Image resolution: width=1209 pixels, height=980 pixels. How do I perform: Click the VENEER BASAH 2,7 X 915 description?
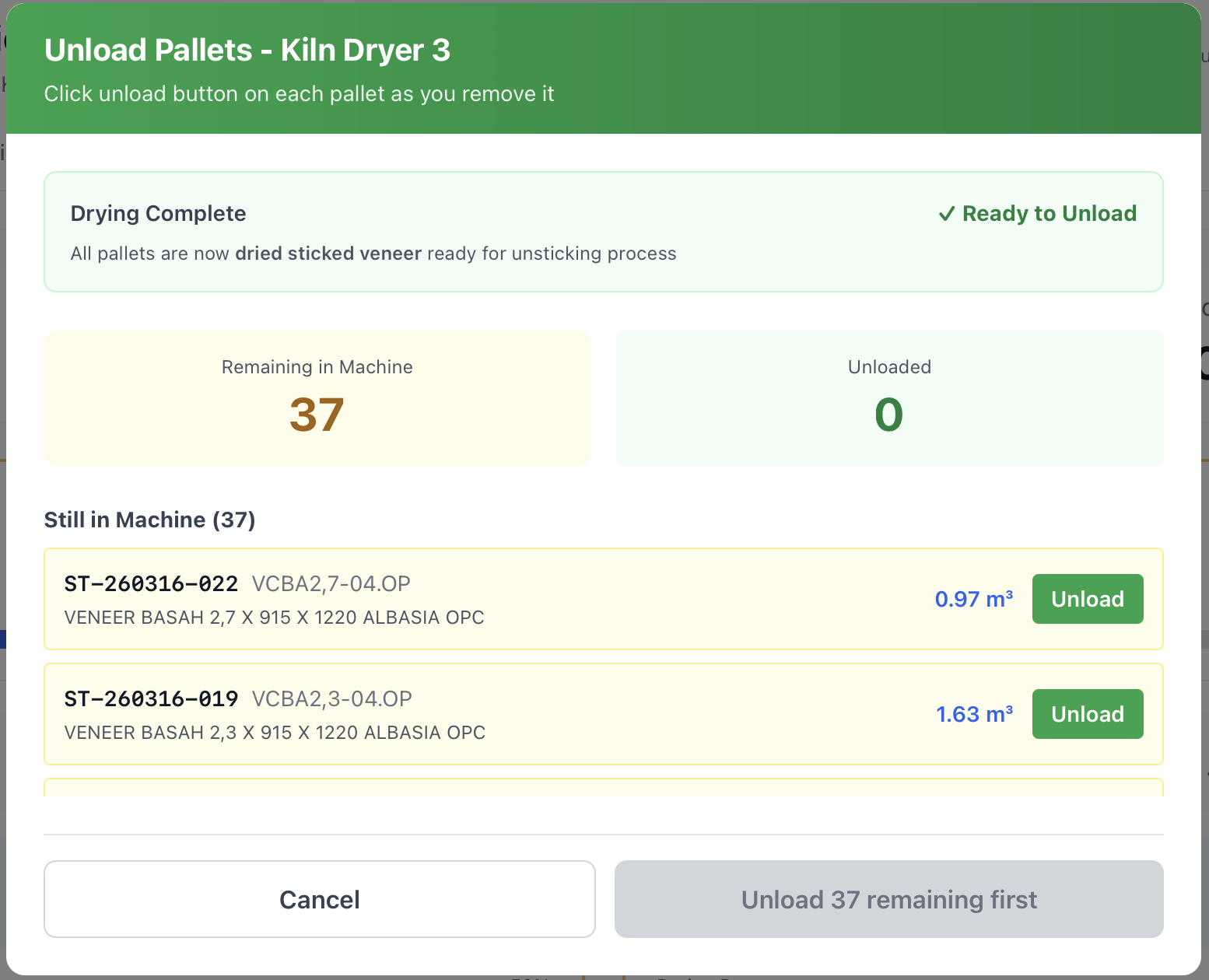point(274,618)
